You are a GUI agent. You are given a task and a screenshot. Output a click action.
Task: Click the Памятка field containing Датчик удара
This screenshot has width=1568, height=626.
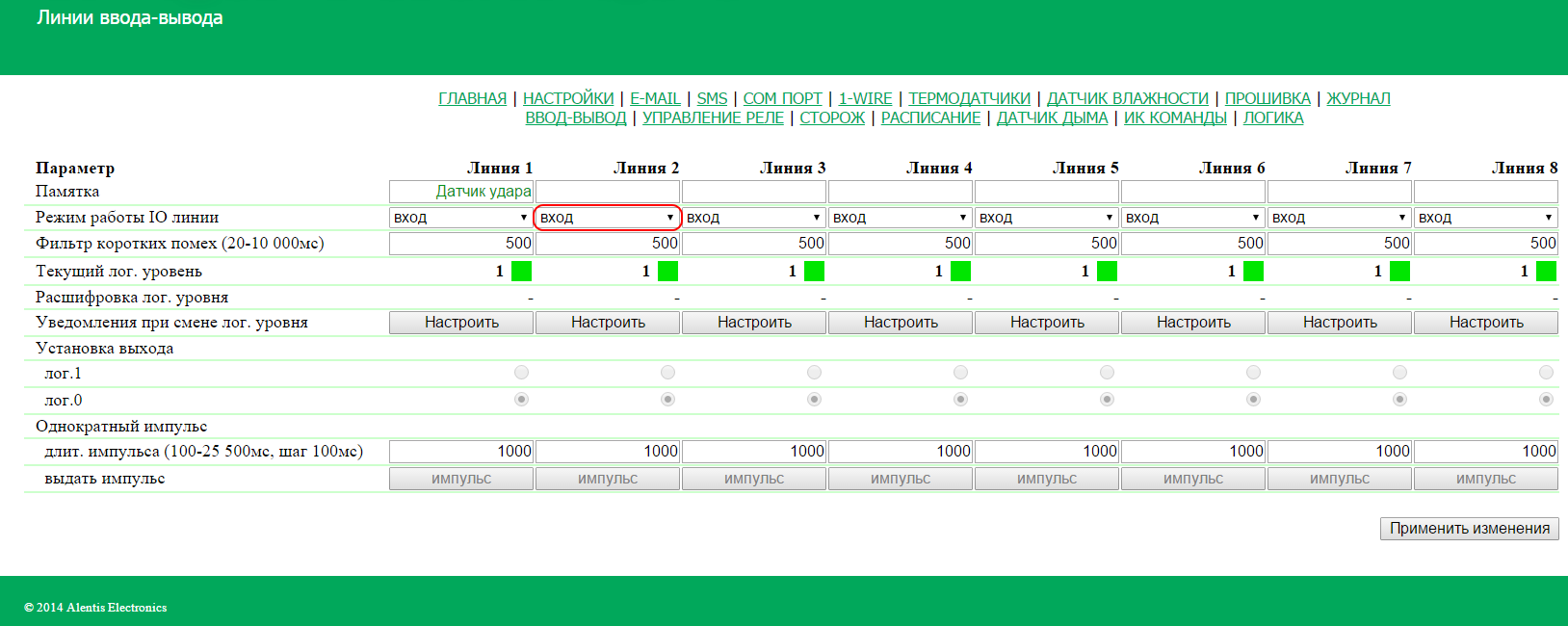461,192
